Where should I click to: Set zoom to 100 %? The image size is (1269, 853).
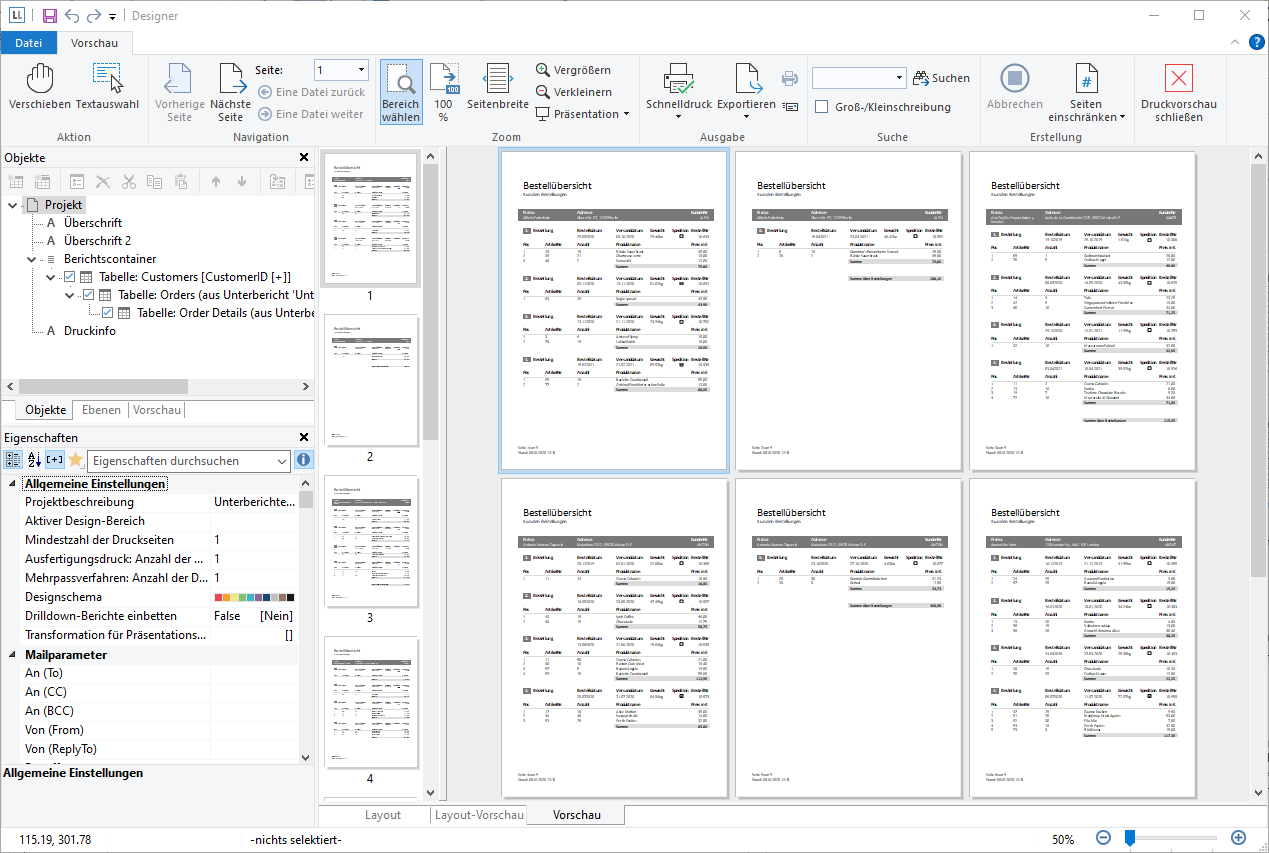click(443, 90)
